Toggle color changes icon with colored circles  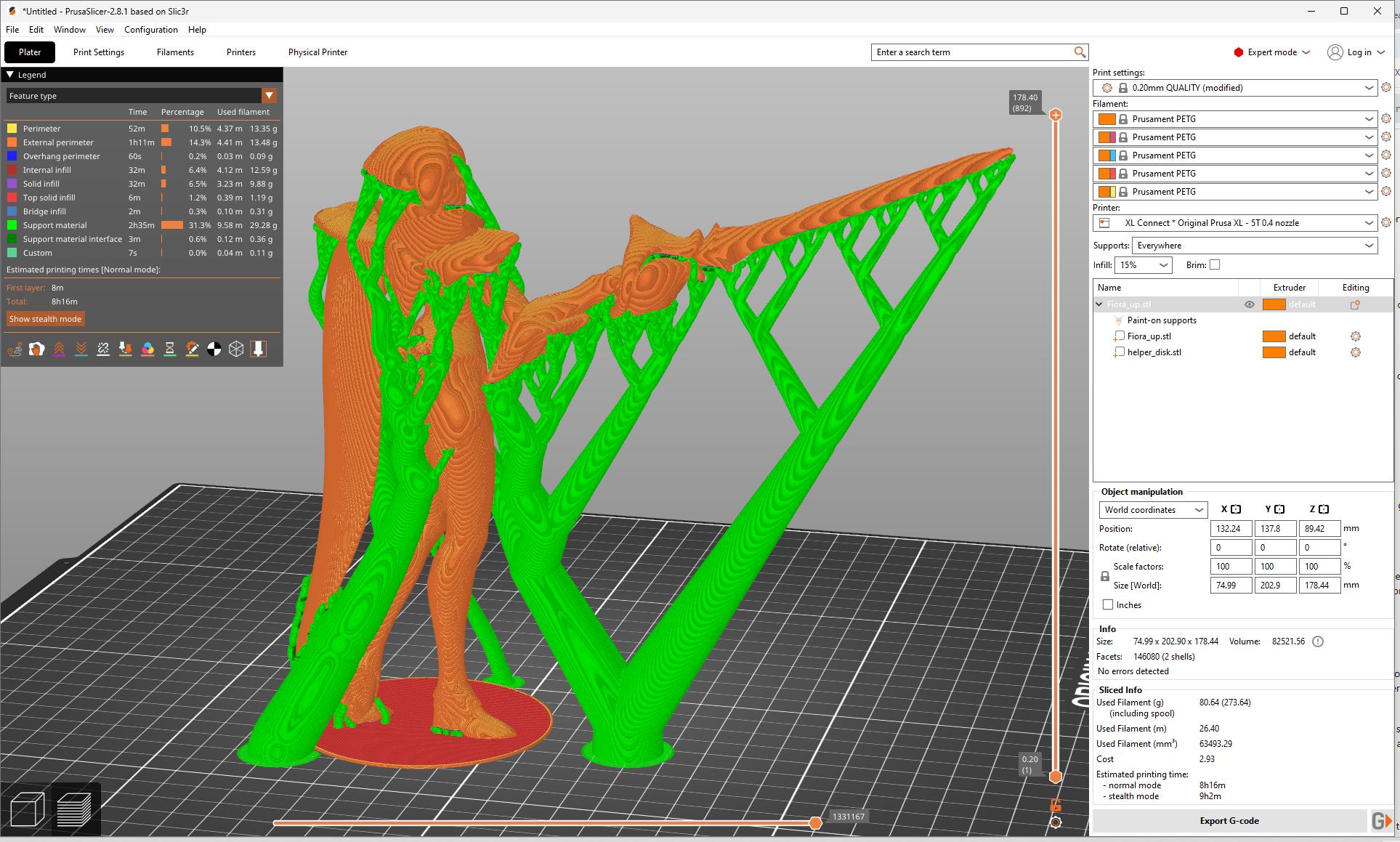click(147, 349)
